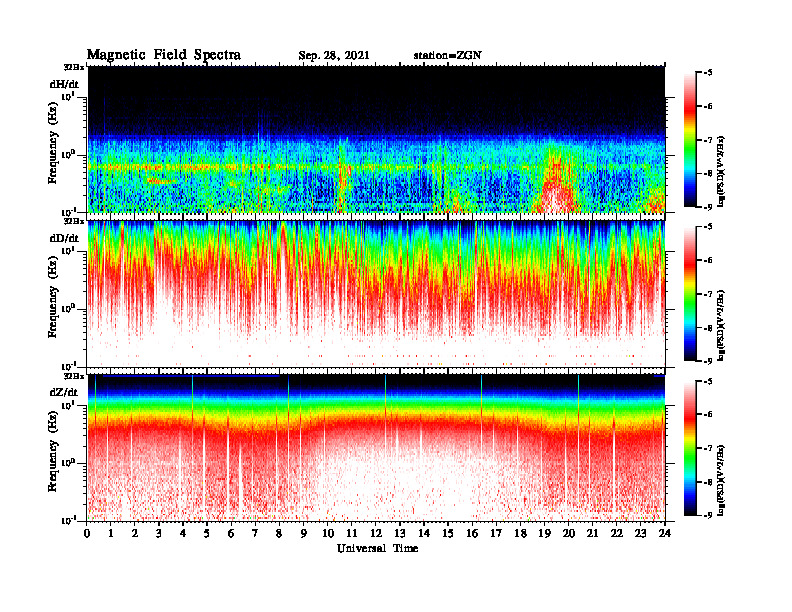
Task: Click the "Universal Time" axis title
Action: (377, 548)
